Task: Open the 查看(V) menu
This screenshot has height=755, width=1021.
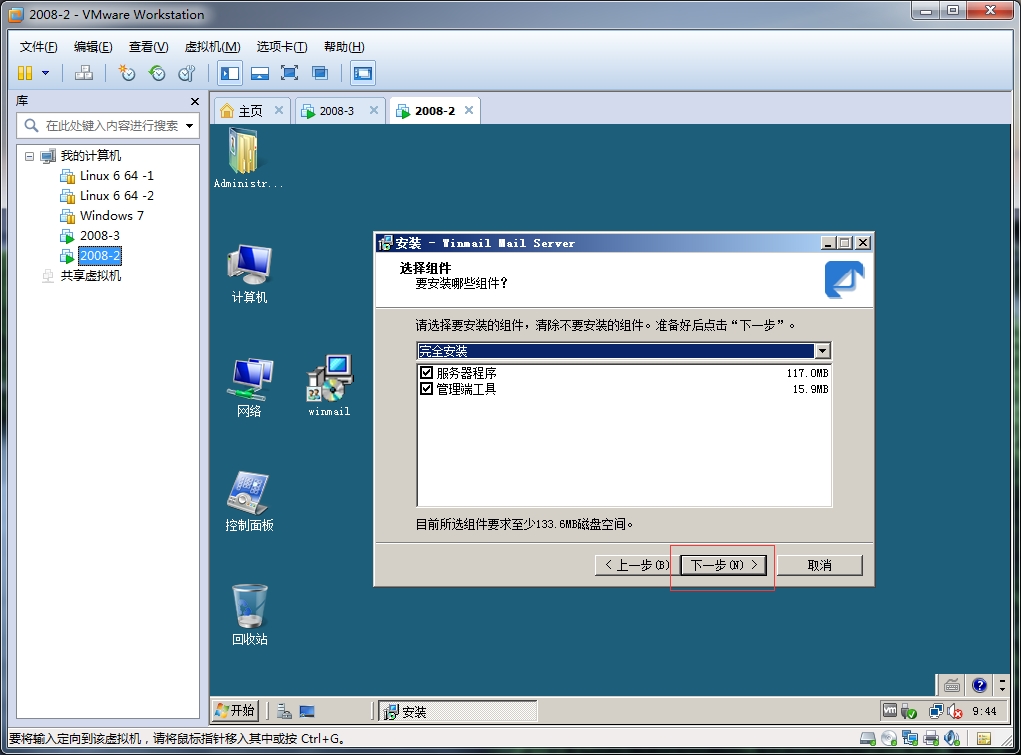Action: point(148,47)
